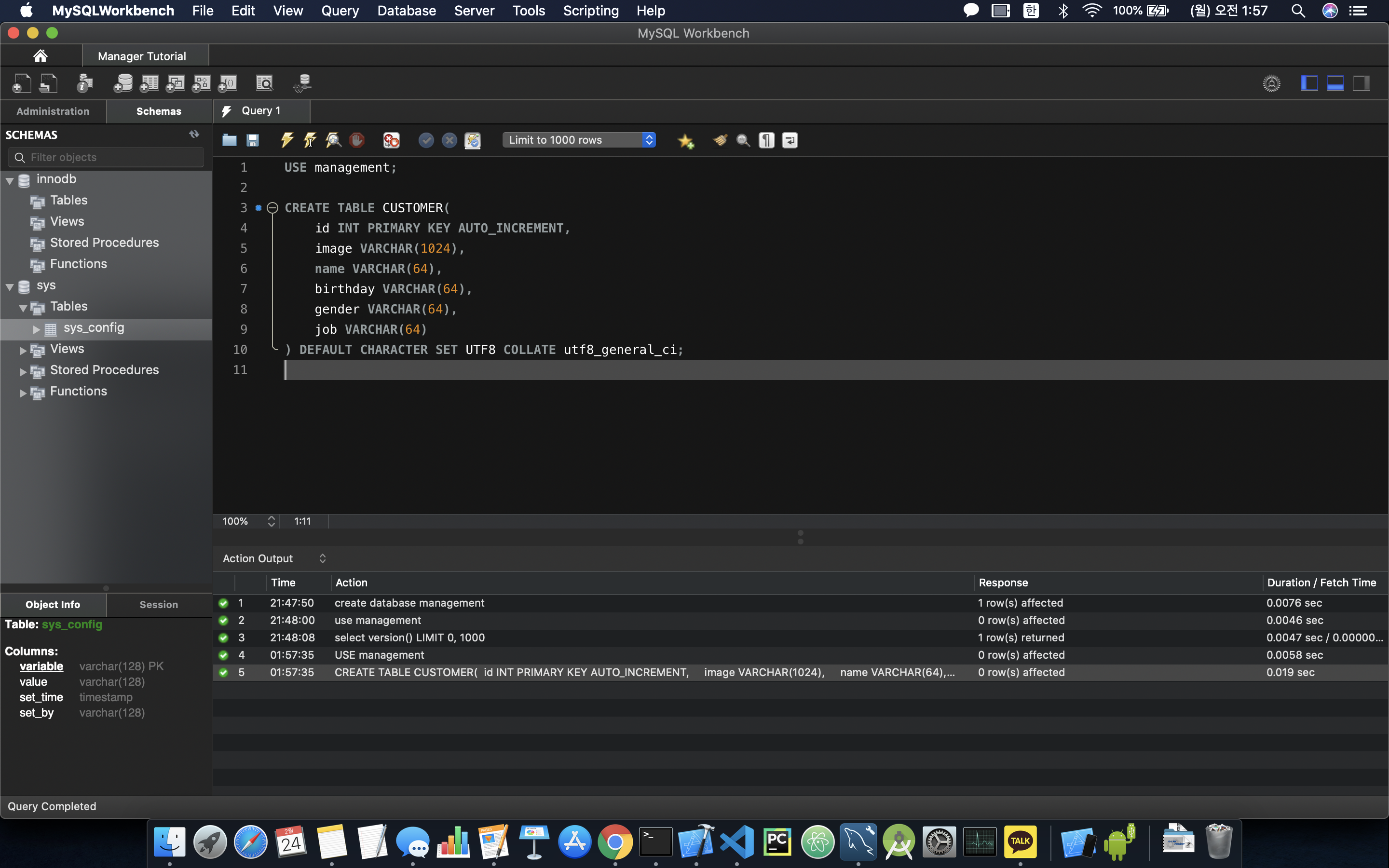1389x868 pixels.
Task: Execute the SQL script with lightning icon
Action: (287, 140)
